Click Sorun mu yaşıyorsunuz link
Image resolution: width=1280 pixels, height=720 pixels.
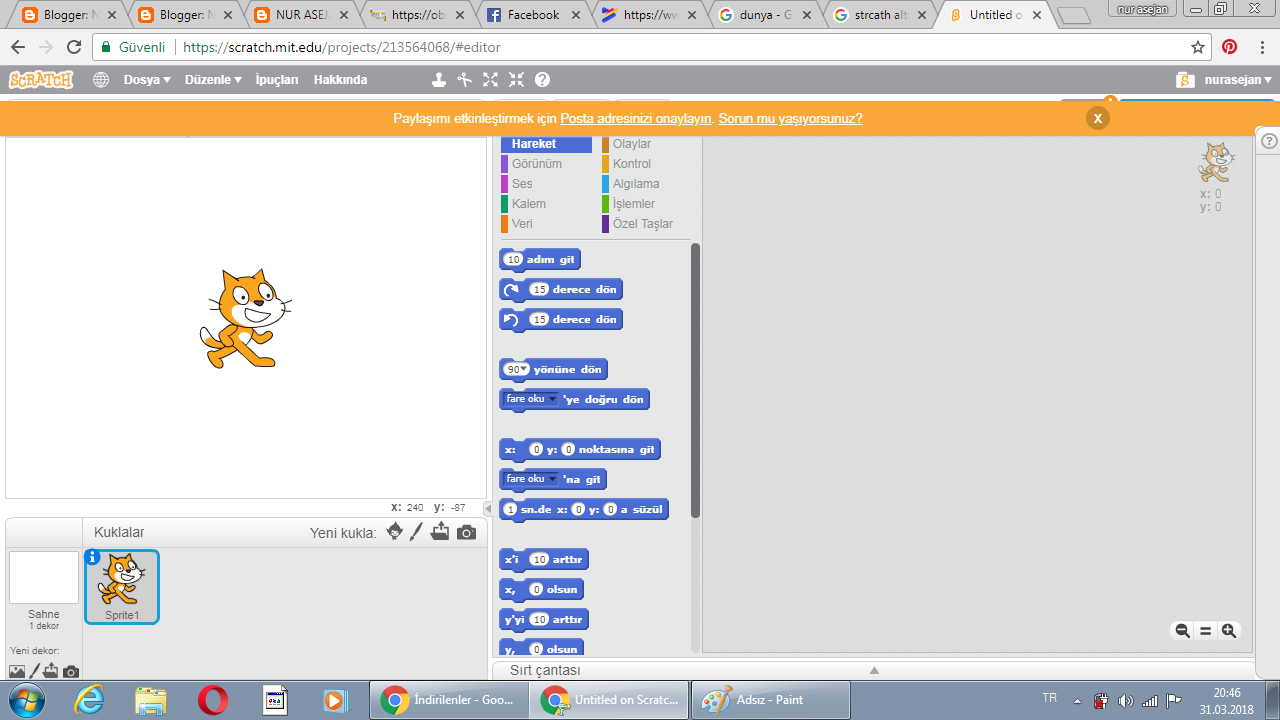(790, 118)
